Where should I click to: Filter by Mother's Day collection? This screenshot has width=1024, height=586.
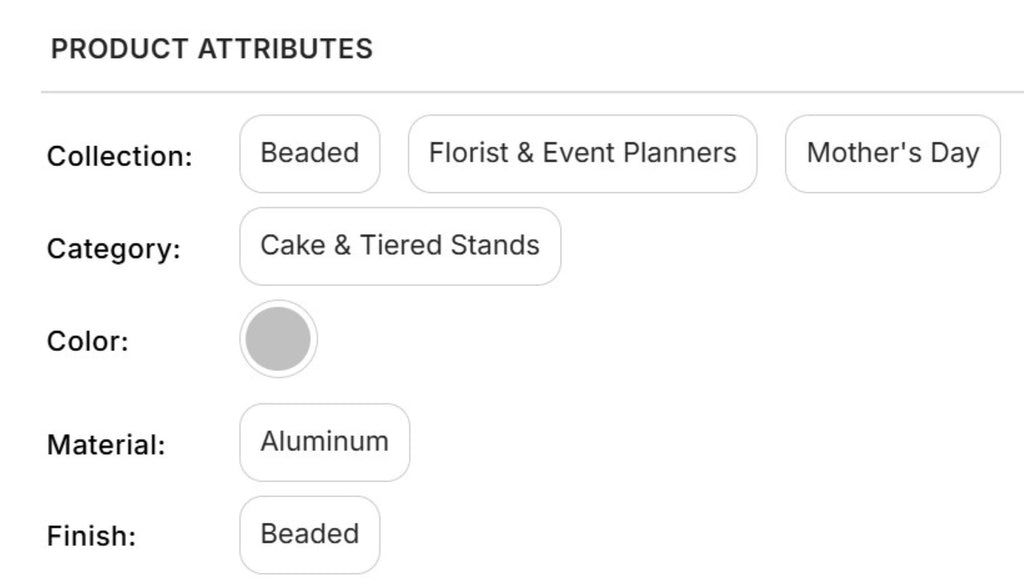[892, 154]
